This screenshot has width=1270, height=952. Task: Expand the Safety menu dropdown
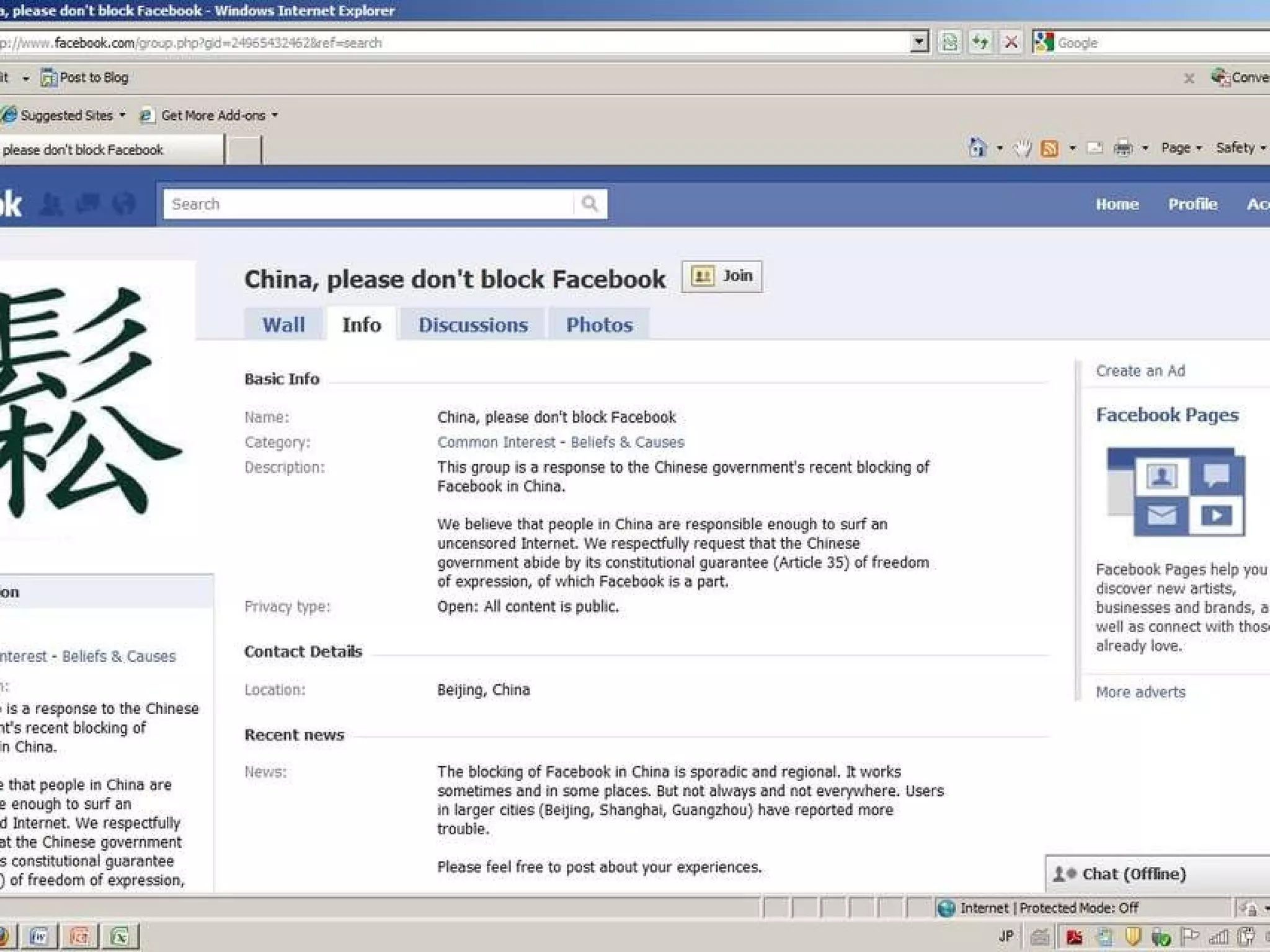tap(1240, 148)
